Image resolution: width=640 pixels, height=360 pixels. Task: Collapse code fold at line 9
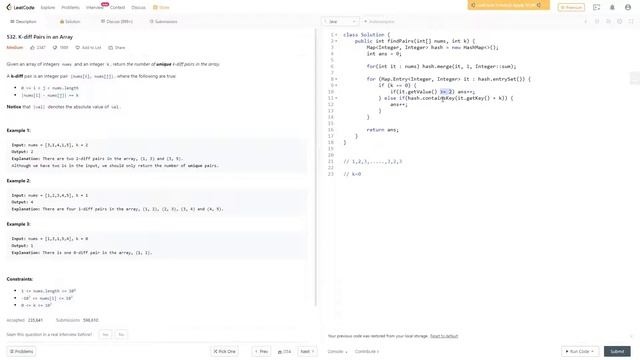pyautogui.click(x=336, y=85)
